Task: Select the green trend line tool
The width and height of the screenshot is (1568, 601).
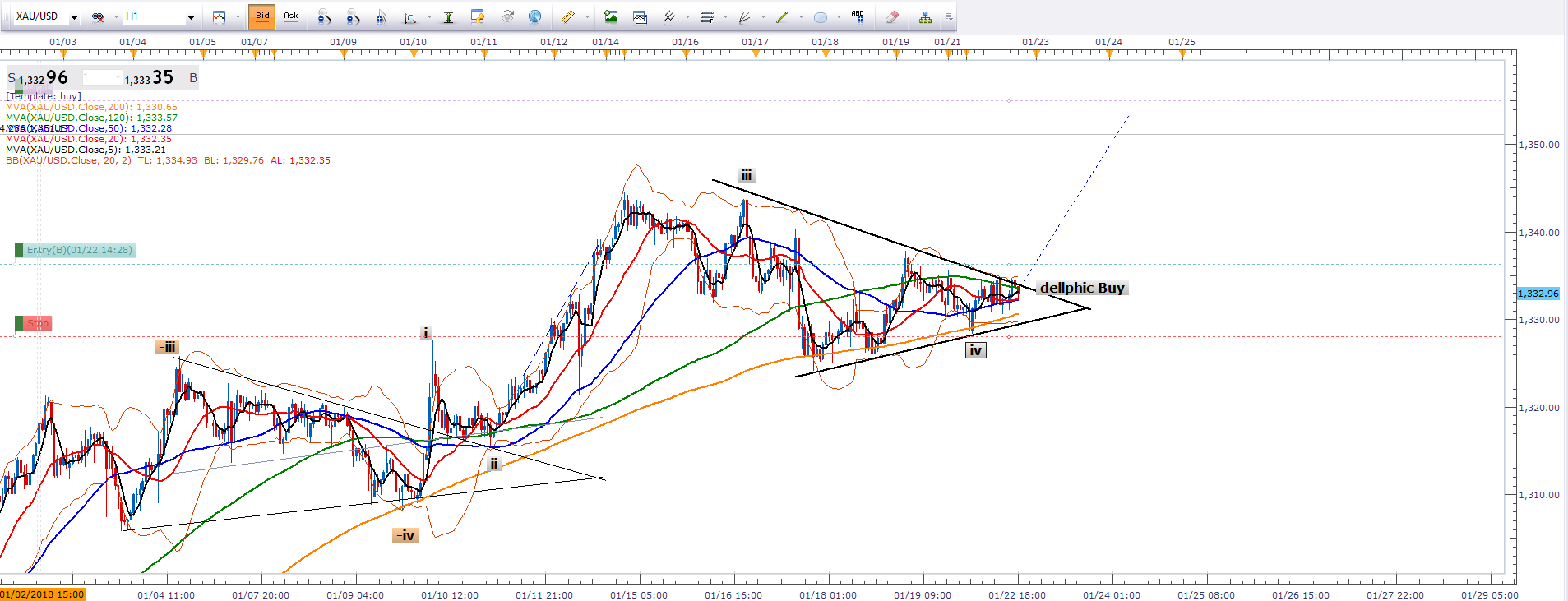Action: click(x=782, y=16)
